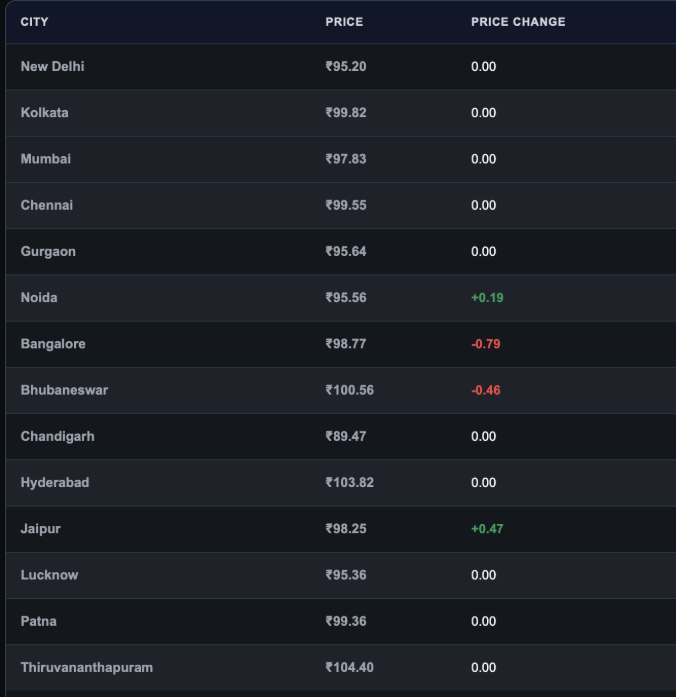Click the CITY column header

(34, 22)
